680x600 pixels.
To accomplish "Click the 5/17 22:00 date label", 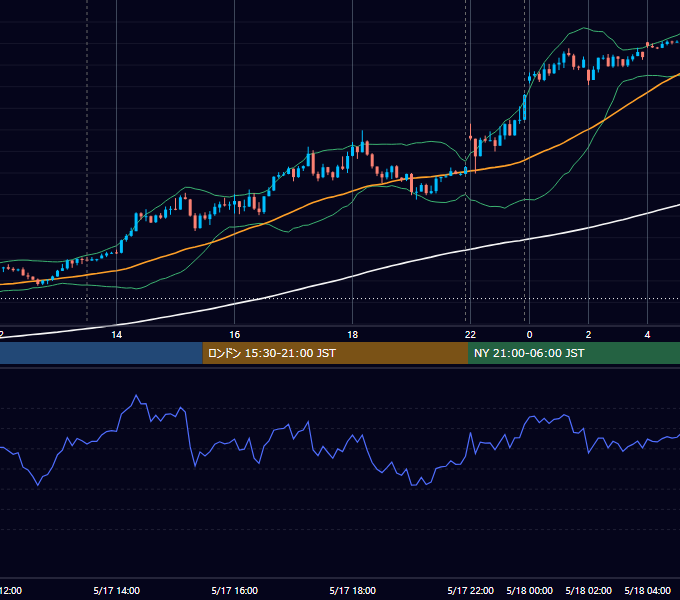I will coord(471,590).
